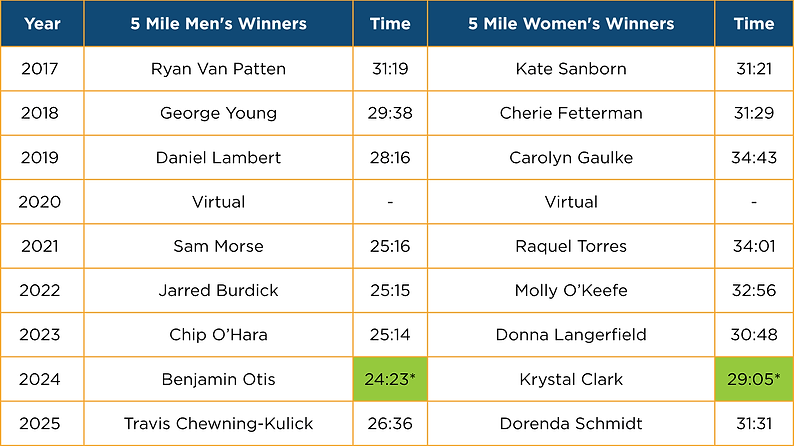
Task: Select the Travis Chewning-Kulick cell
Action: click(x=218, y=423)
